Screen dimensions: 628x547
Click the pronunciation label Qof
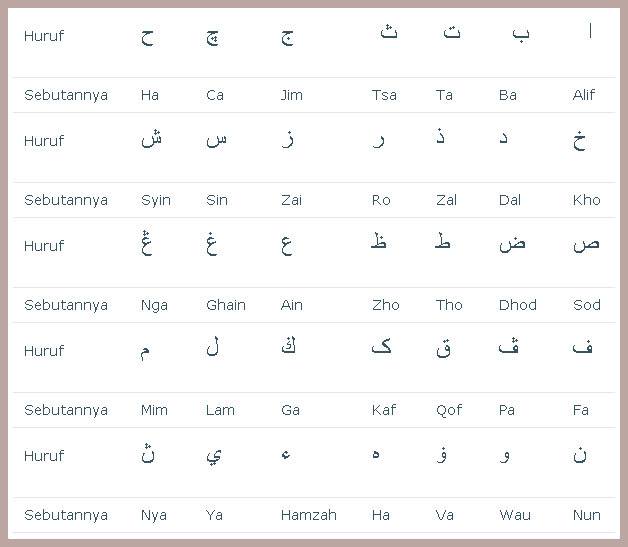pyautogui.click(x=449, y=410)
